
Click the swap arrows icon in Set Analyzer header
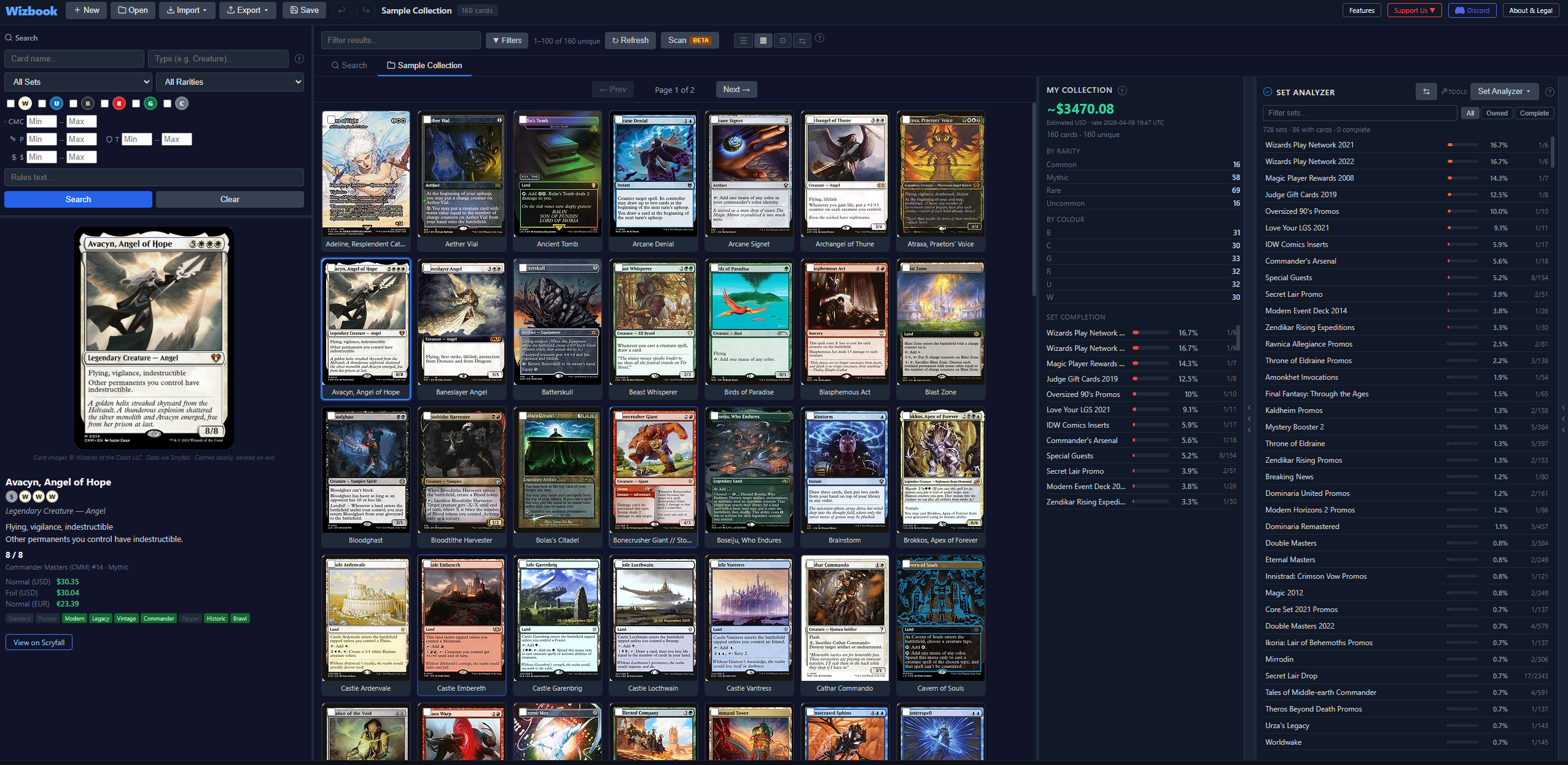pyautogui.click(x=1426, y=92)
